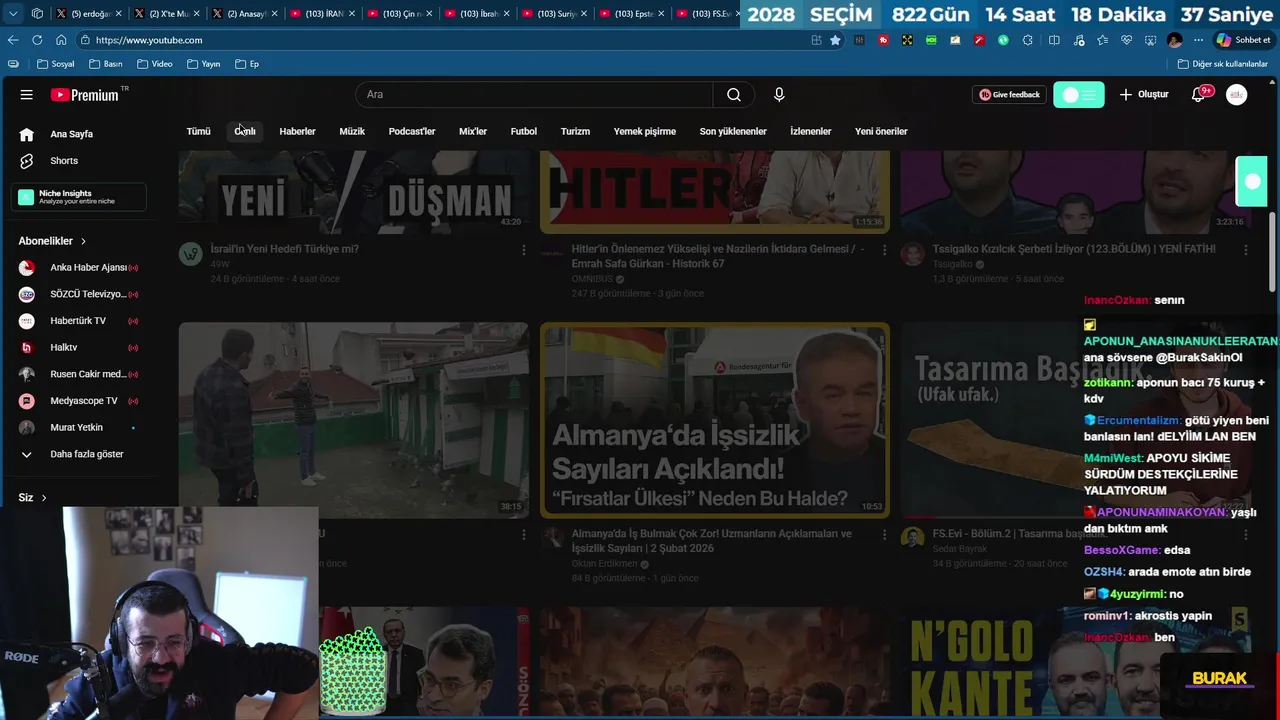Image resolution: width=1280 pixels, height=720 pixels.
Task: Open Murat Yetkin channel
Action: coord(78,428)
